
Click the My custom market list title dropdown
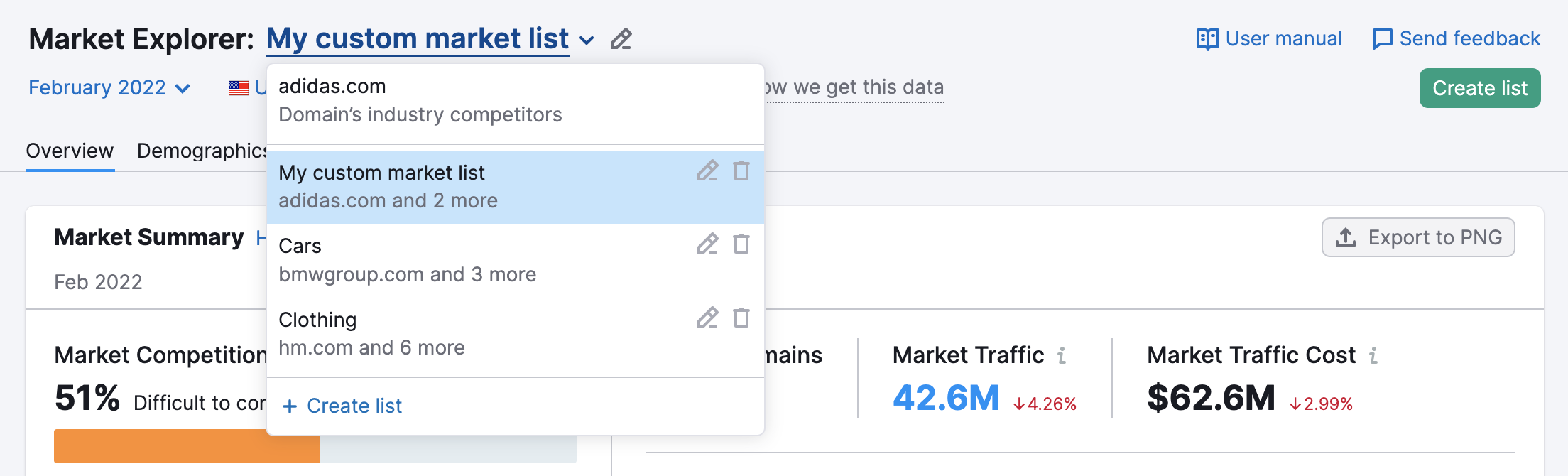[418, 39]
